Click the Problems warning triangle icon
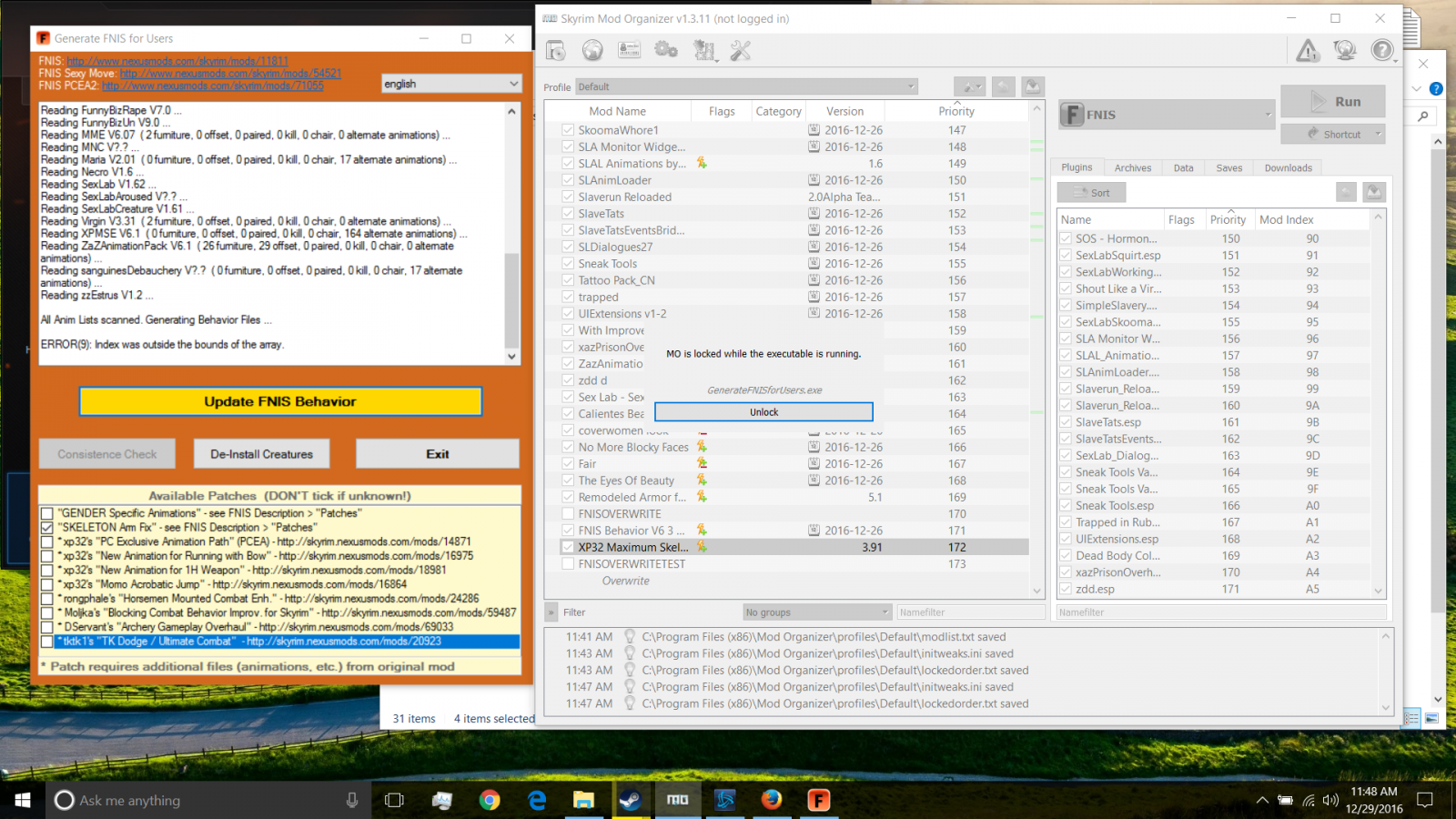Image resolution: width=1456 pixels, height=819 pixels. pyautogui.click(x=1308, y=51)
